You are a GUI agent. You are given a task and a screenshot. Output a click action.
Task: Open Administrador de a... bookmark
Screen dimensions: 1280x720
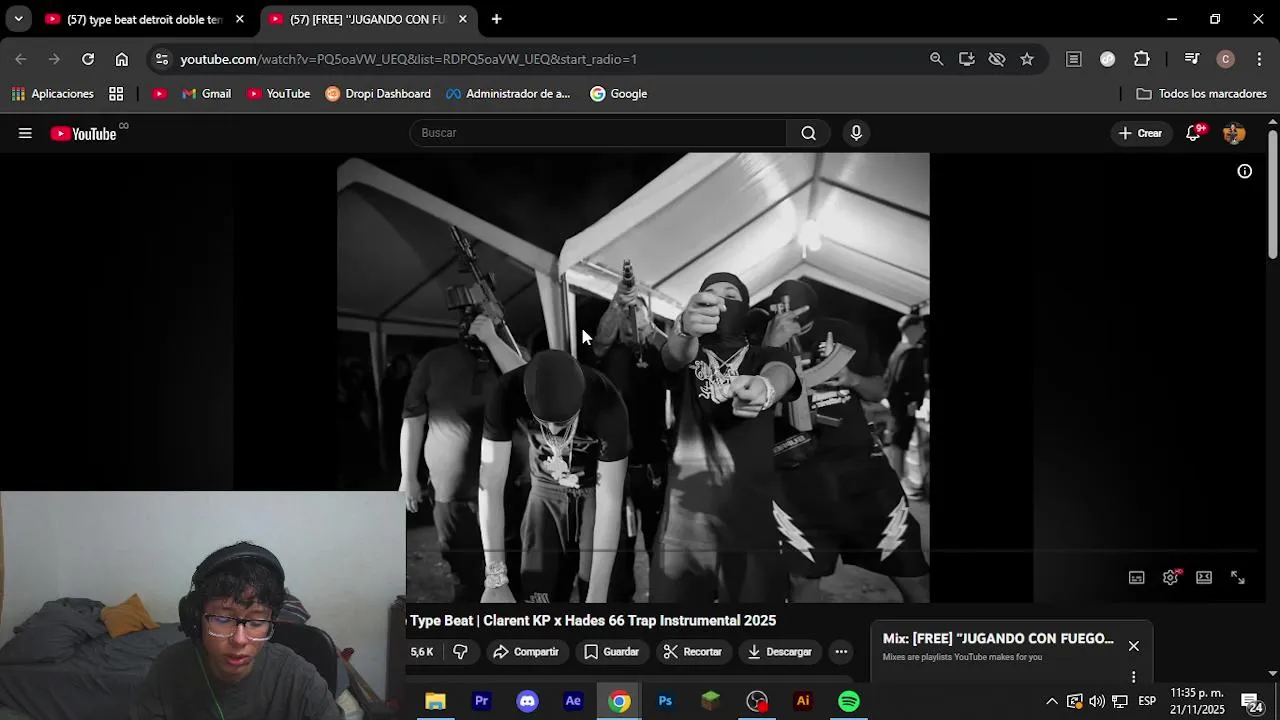509,94
